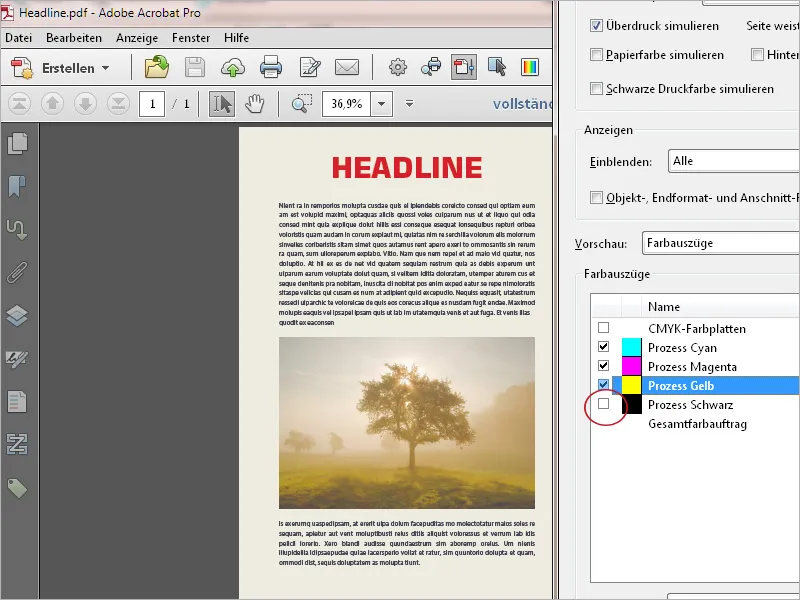
Task: Go to first page icon
Action: (19, 104)
